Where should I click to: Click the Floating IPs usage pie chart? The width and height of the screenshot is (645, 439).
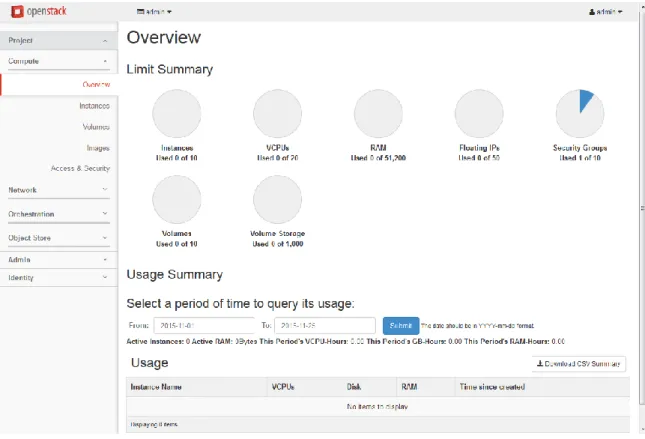coord(479,114)
